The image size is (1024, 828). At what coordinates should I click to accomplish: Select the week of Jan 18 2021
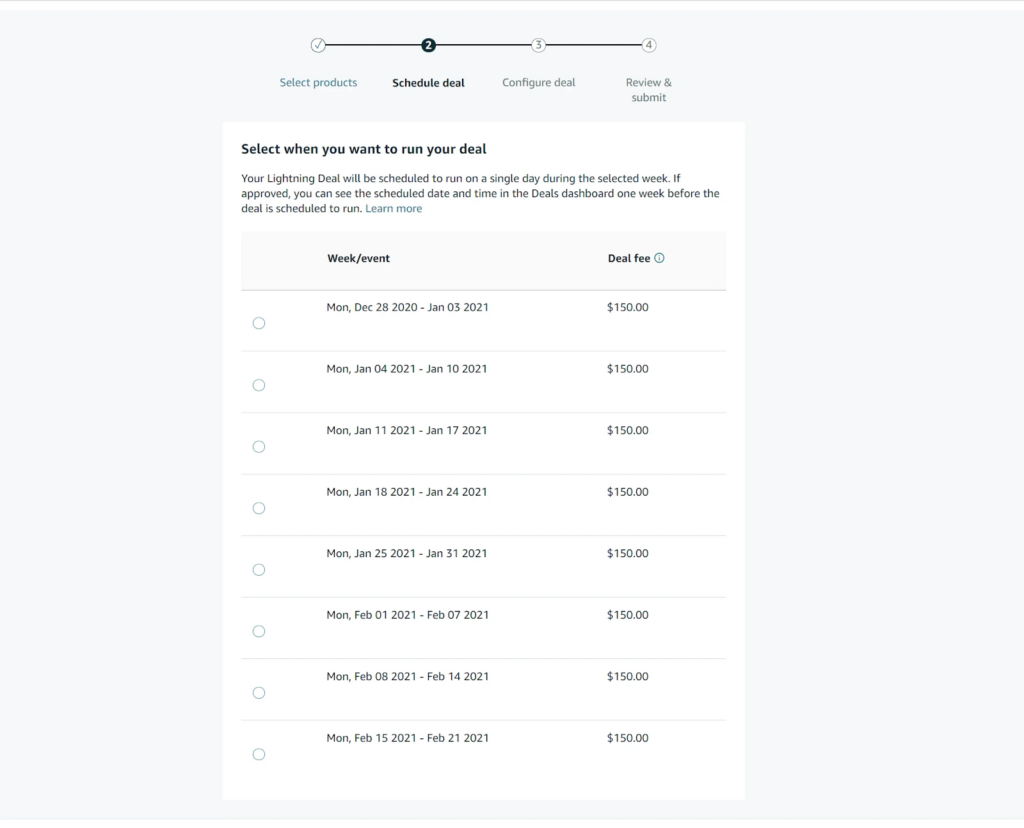point(258,508)
